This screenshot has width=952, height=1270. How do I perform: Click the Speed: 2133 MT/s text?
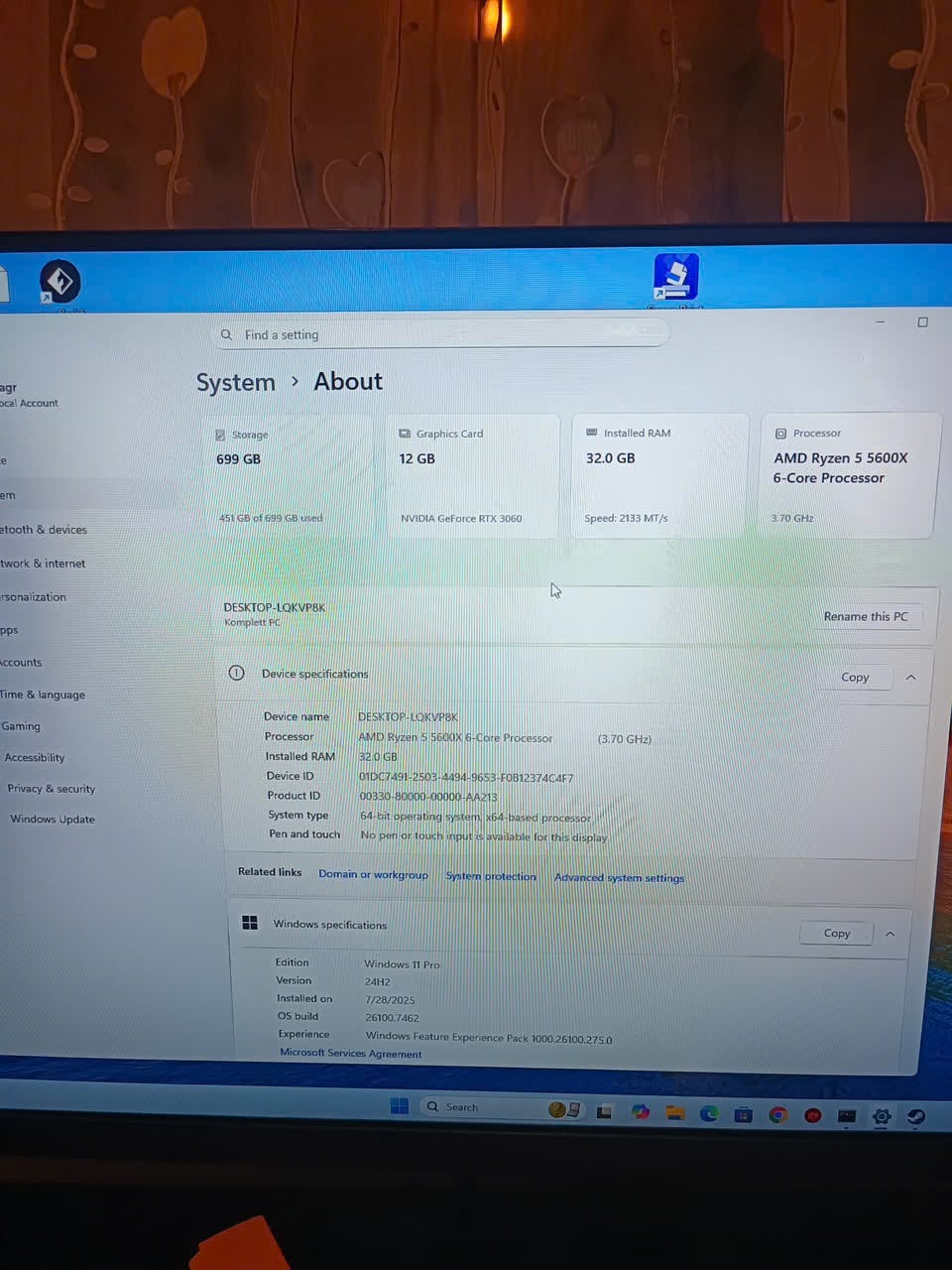626,518
